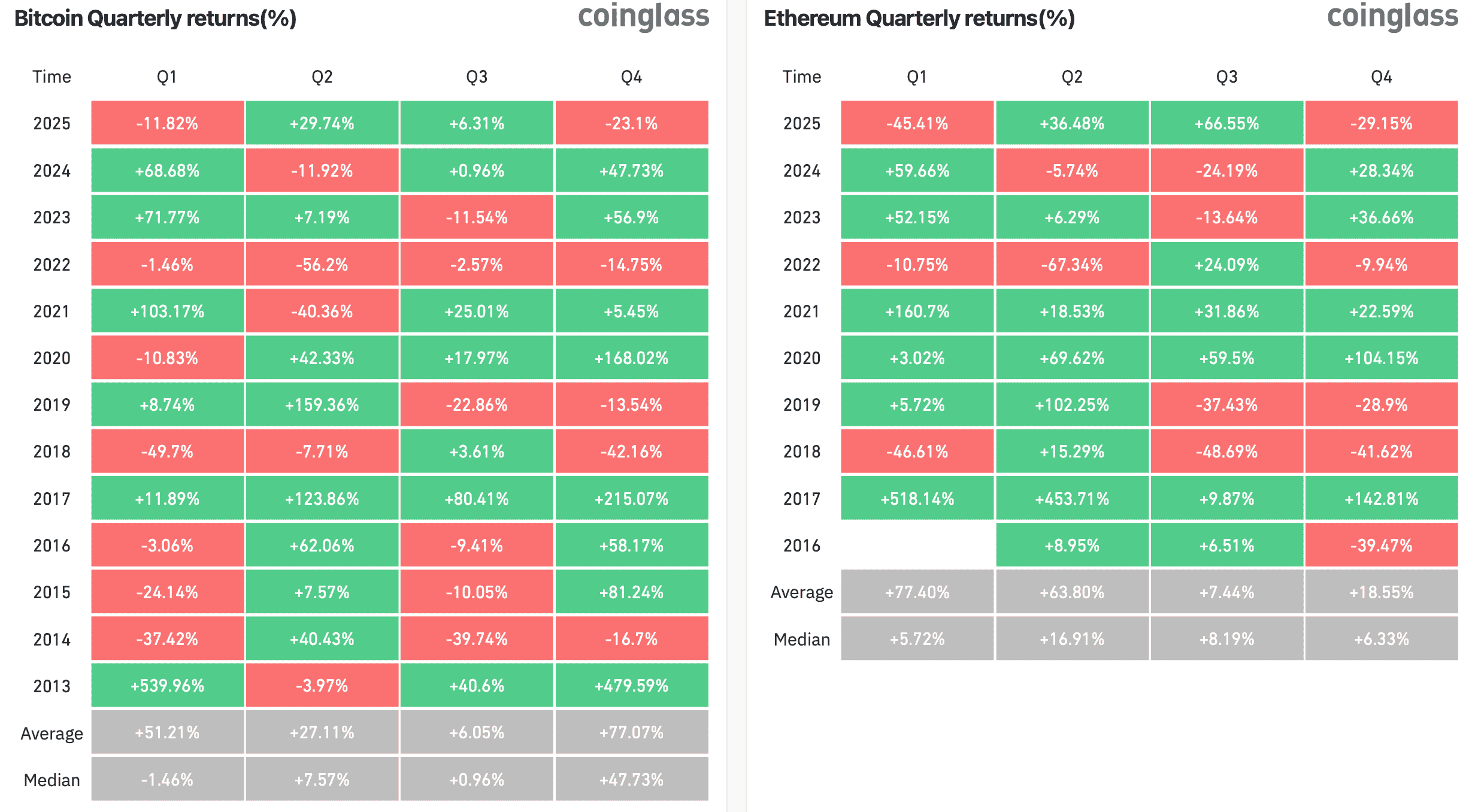1472x812 pixels.
Task: Select the 2021 row label in Ethereum table
Action: coord(801,311)
